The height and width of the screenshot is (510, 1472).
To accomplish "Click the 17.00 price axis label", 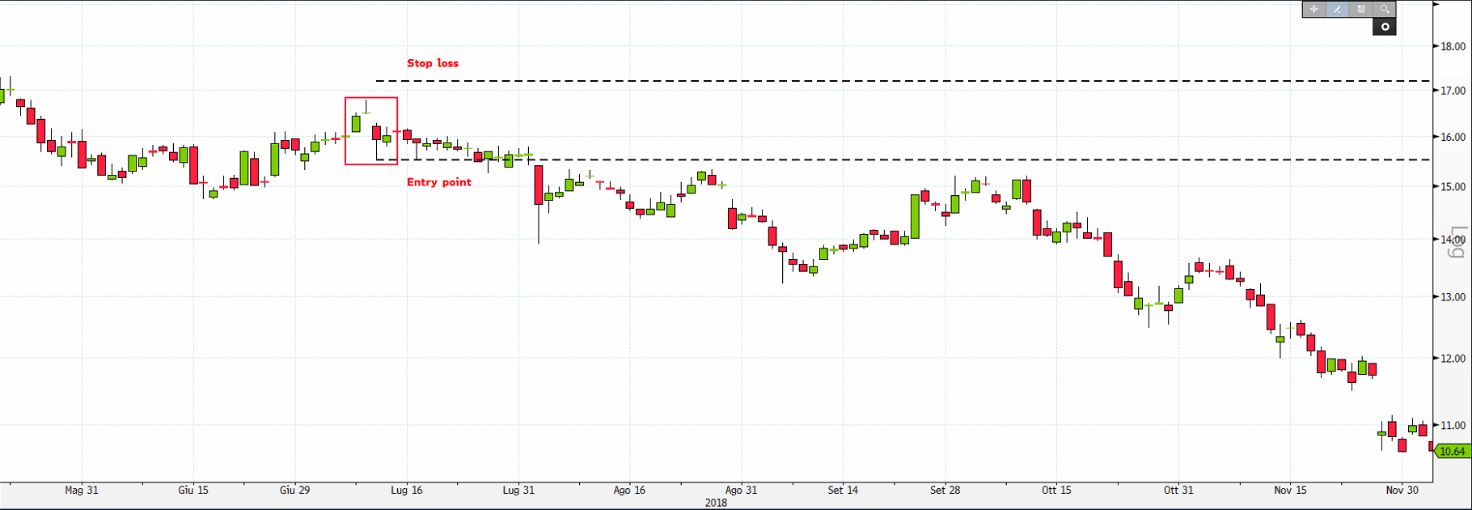I will (1452, 90).
